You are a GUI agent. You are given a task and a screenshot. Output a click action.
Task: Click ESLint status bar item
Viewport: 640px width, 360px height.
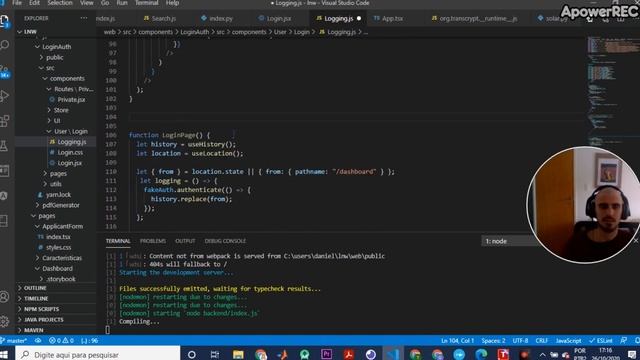click(x=601, y=340)
